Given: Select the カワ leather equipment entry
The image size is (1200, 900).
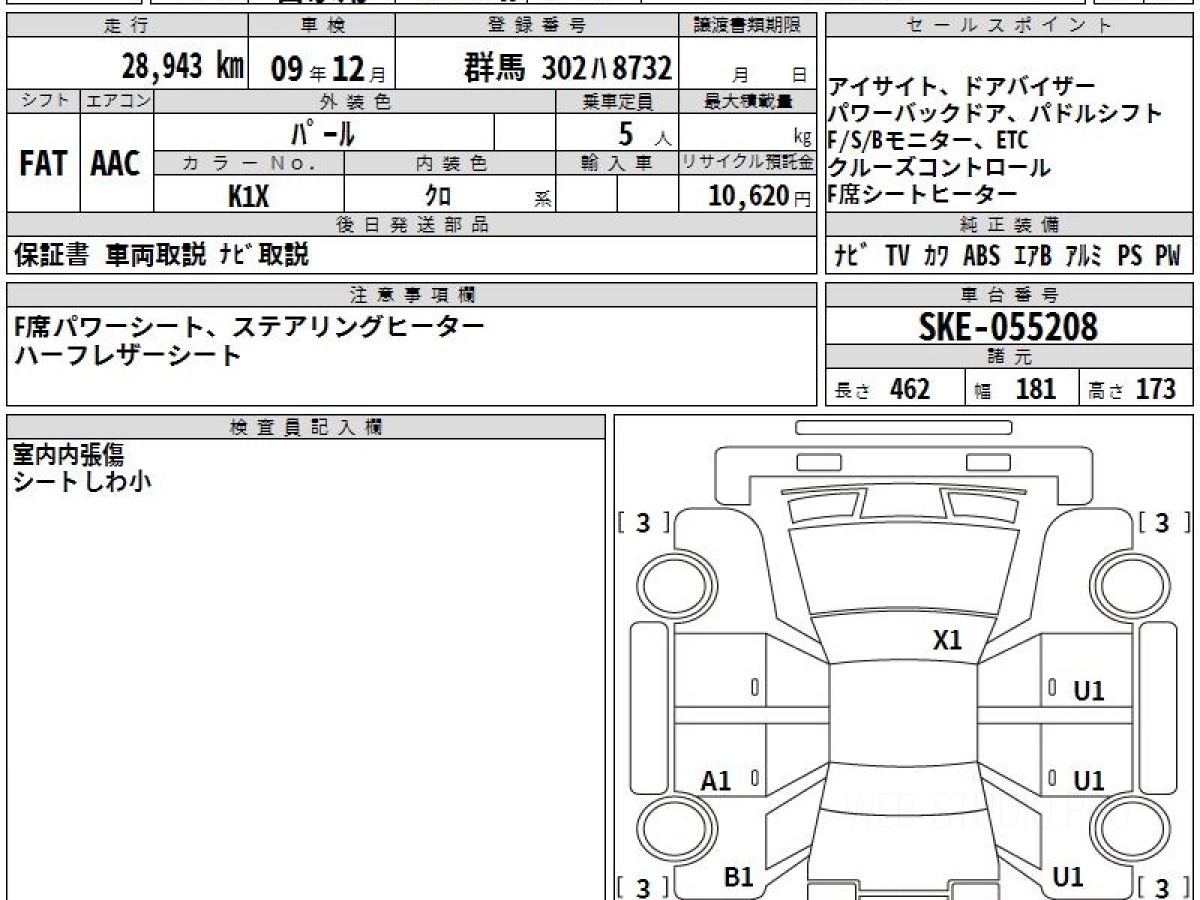Looking at the screenshot, I should click(x=937, y=256).
